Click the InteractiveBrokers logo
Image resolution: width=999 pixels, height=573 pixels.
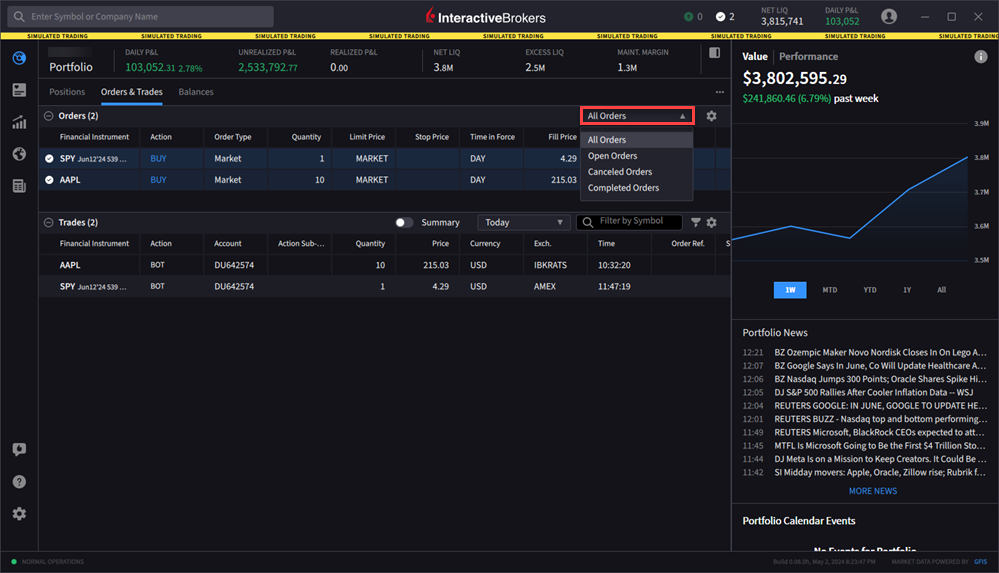pyautogui.click(x=485, y=17)
